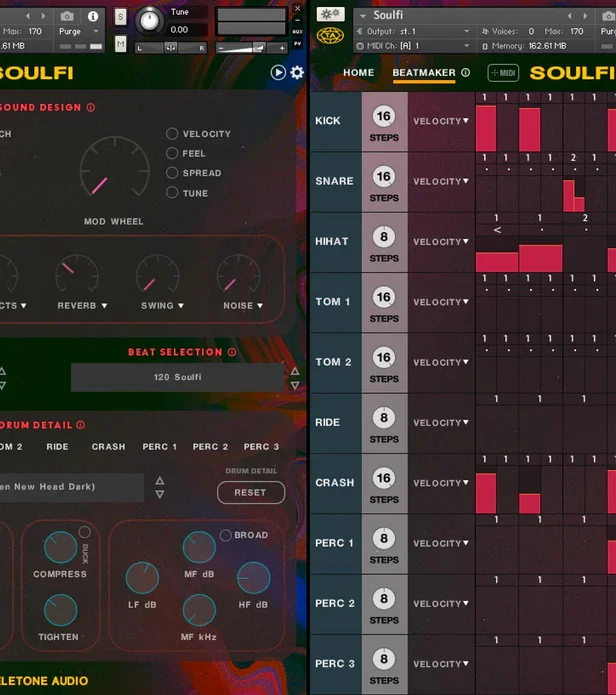Viewport: 616px width, 695px height.
Task: Click Beatmaker info icon
Action: [x=465, y=72]
